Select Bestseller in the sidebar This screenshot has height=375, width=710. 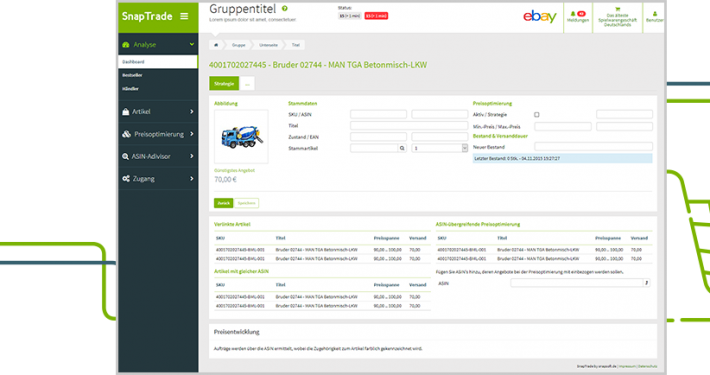point(132,75)
